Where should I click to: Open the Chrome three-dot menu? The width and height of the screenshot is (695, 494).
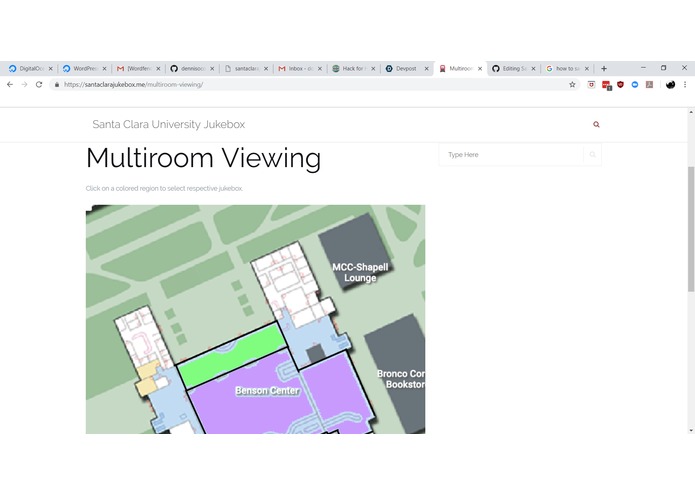coord(685,84)
